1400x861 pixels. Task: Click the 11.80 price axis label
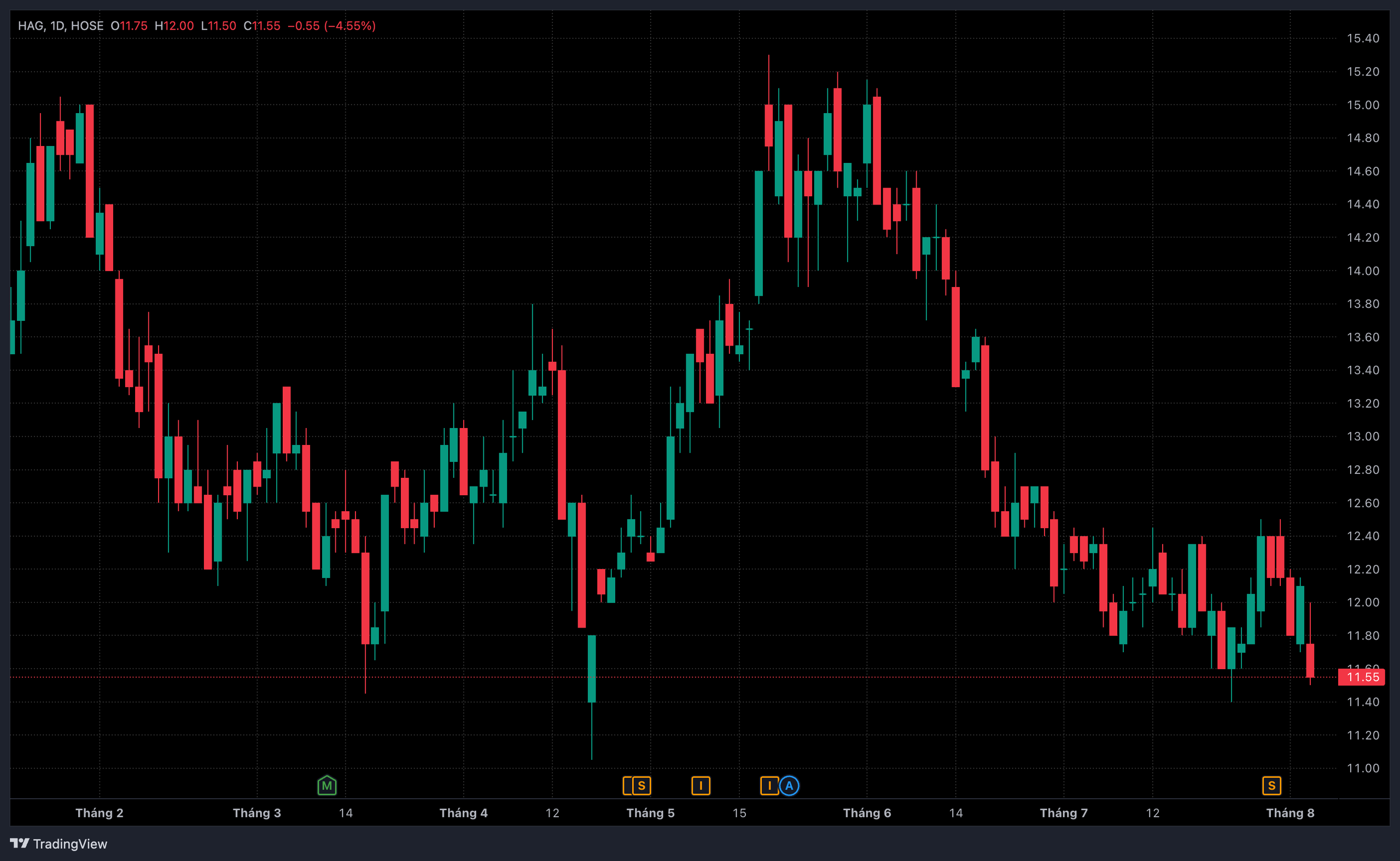[x=1363, y=635]
